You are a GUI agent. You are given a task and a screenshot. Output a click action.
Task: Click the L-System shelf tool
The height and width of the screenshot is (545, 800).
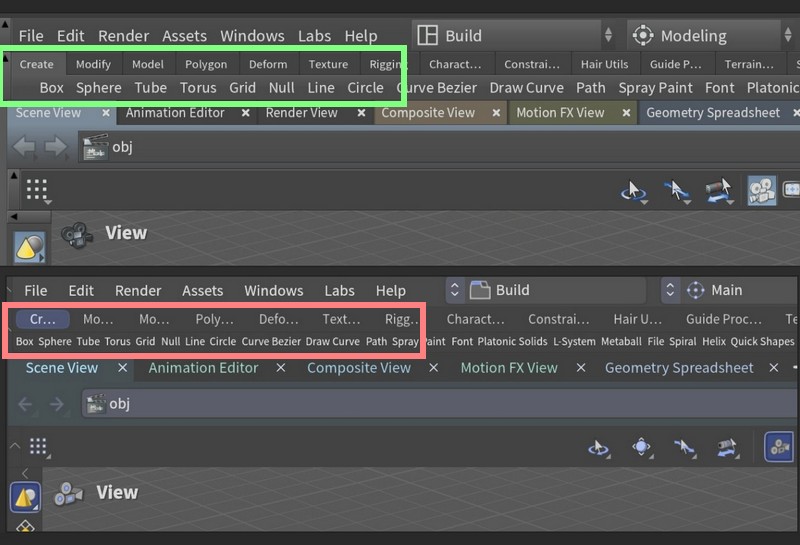point(574,341)
